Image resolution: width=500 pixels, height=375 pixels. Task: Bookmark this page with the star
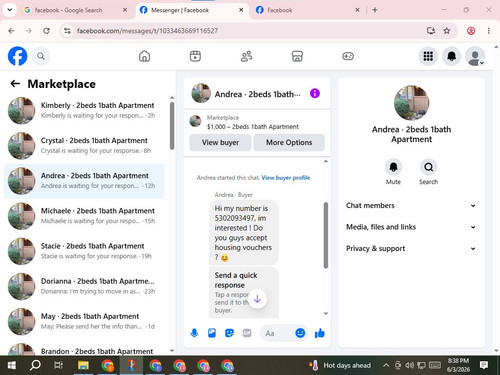click(x=447, y=31)
